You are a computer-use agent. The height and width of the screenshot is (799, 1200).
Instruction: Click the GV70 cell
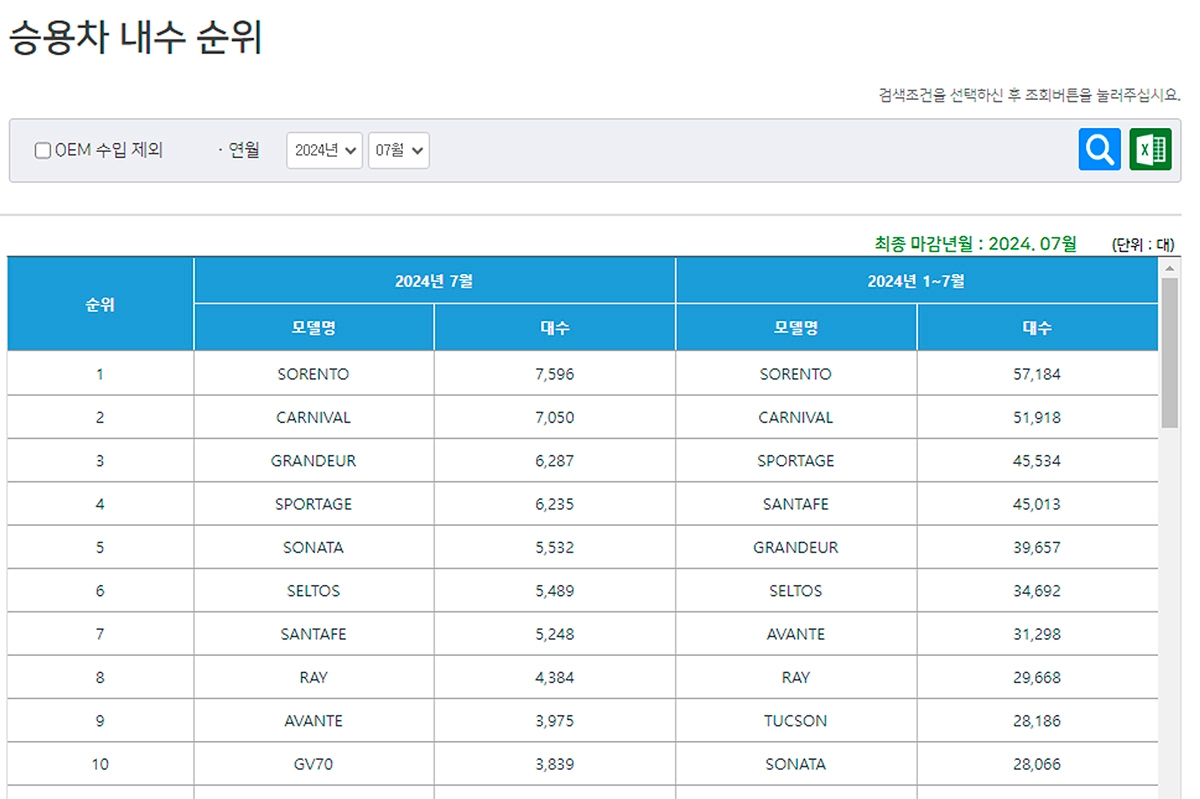coord(314,764)
